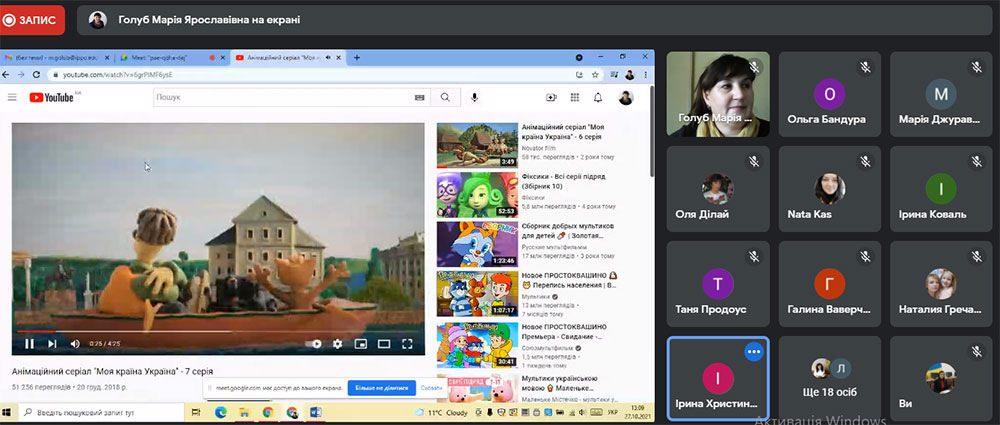Click the Ірина Коваль participant tile
Screen dimensions: 1000x425
(941, 188)
